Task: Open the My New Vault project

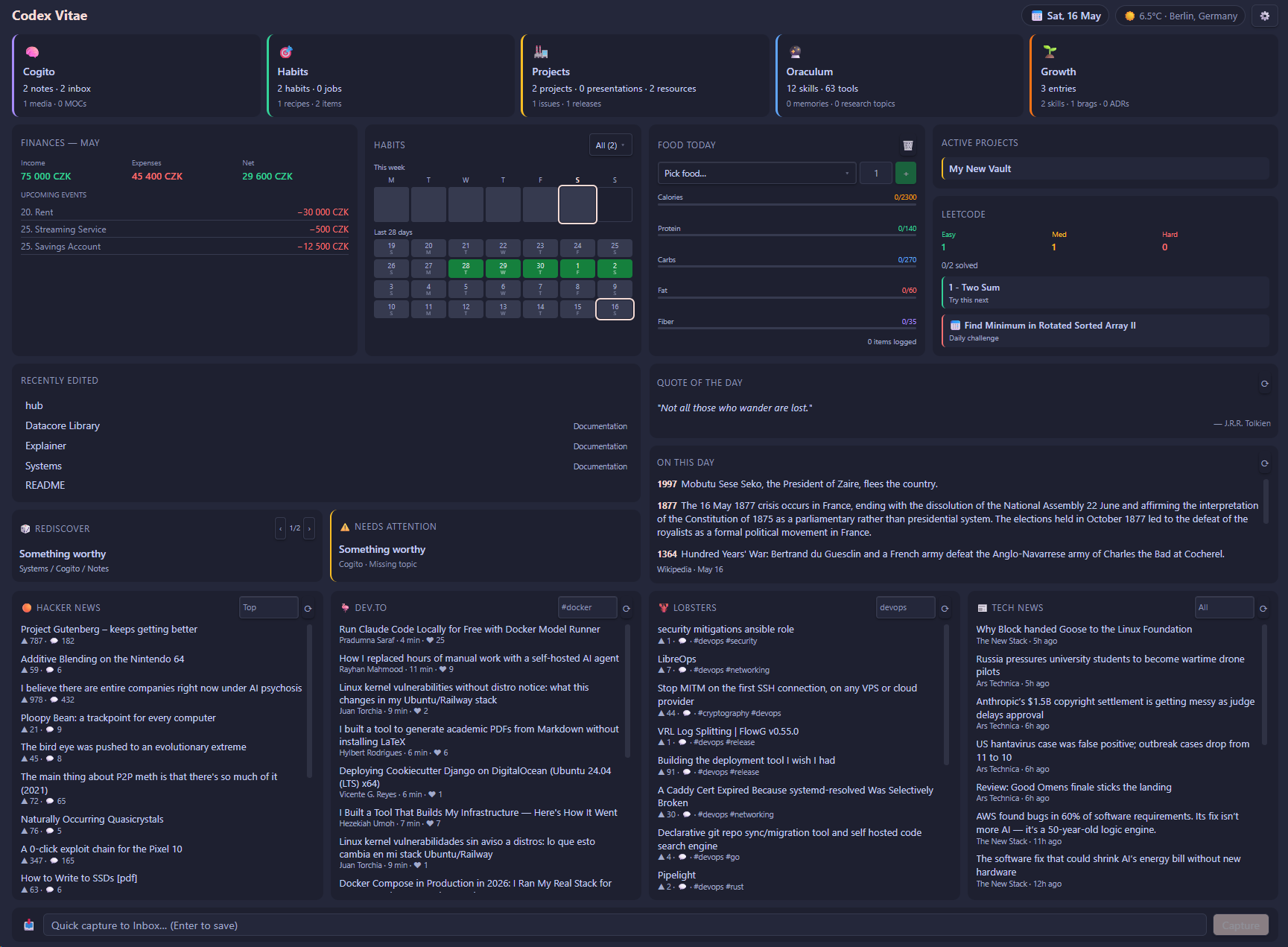Action: [1105, 168]
